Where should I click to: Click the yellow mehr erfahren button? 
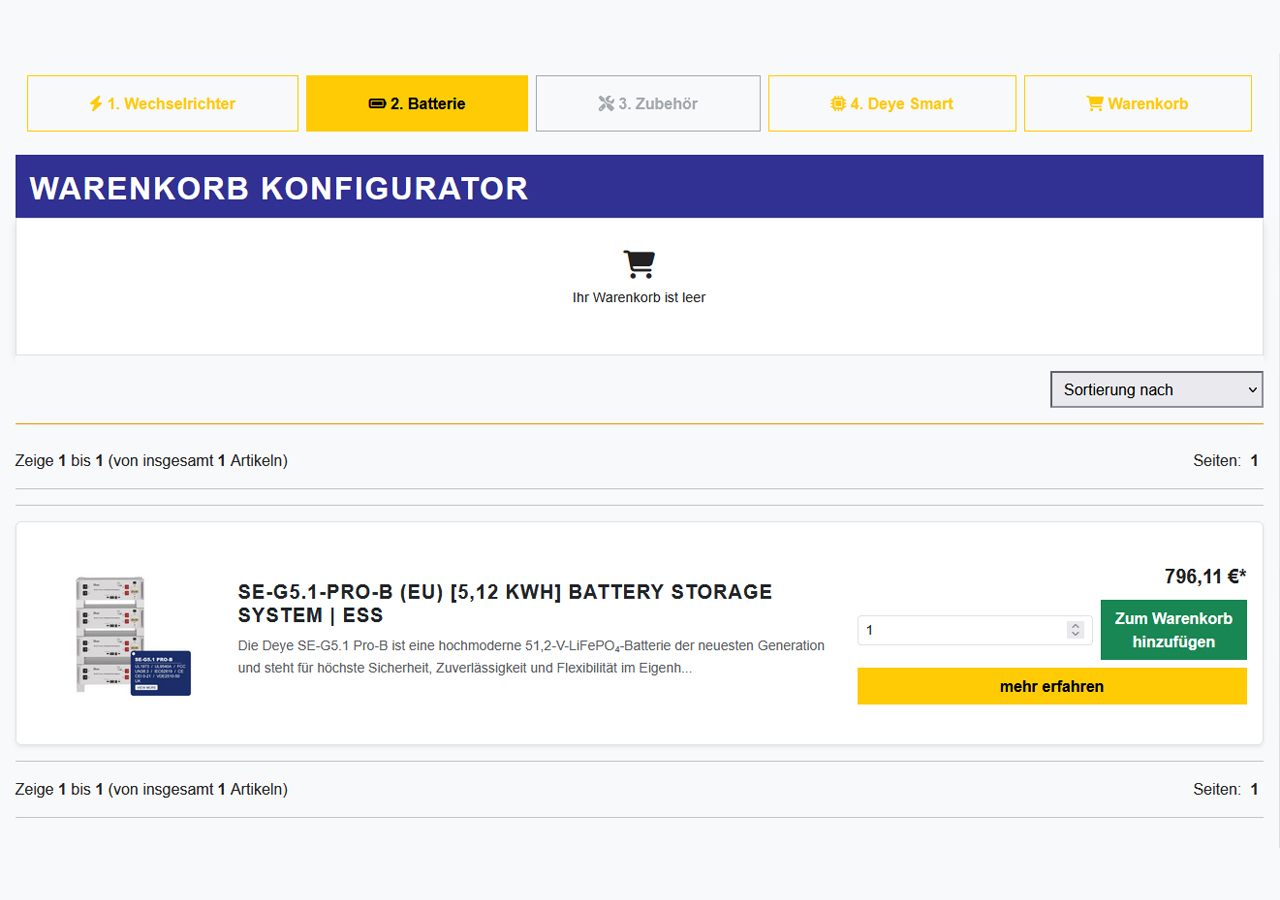[x=1051, y=686]
